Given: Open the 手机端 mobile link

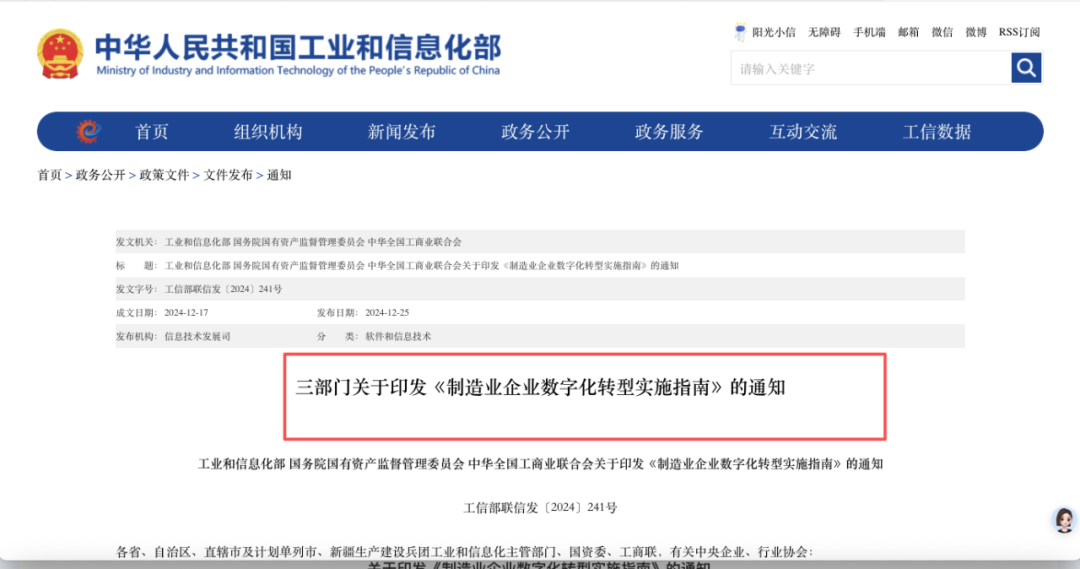Looking at the screenshot, I should 869,32.
